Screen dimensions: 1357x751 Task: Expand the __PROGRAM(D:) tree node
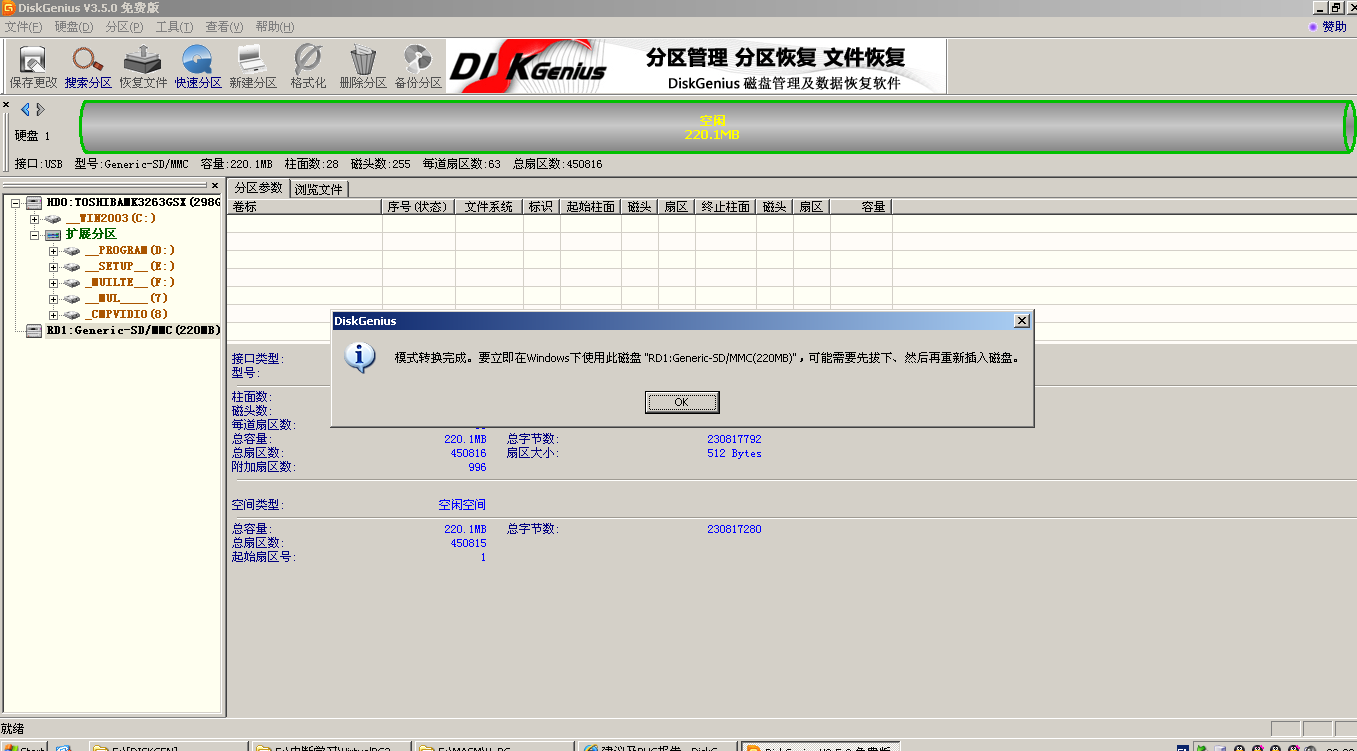[x=54, y=250]
